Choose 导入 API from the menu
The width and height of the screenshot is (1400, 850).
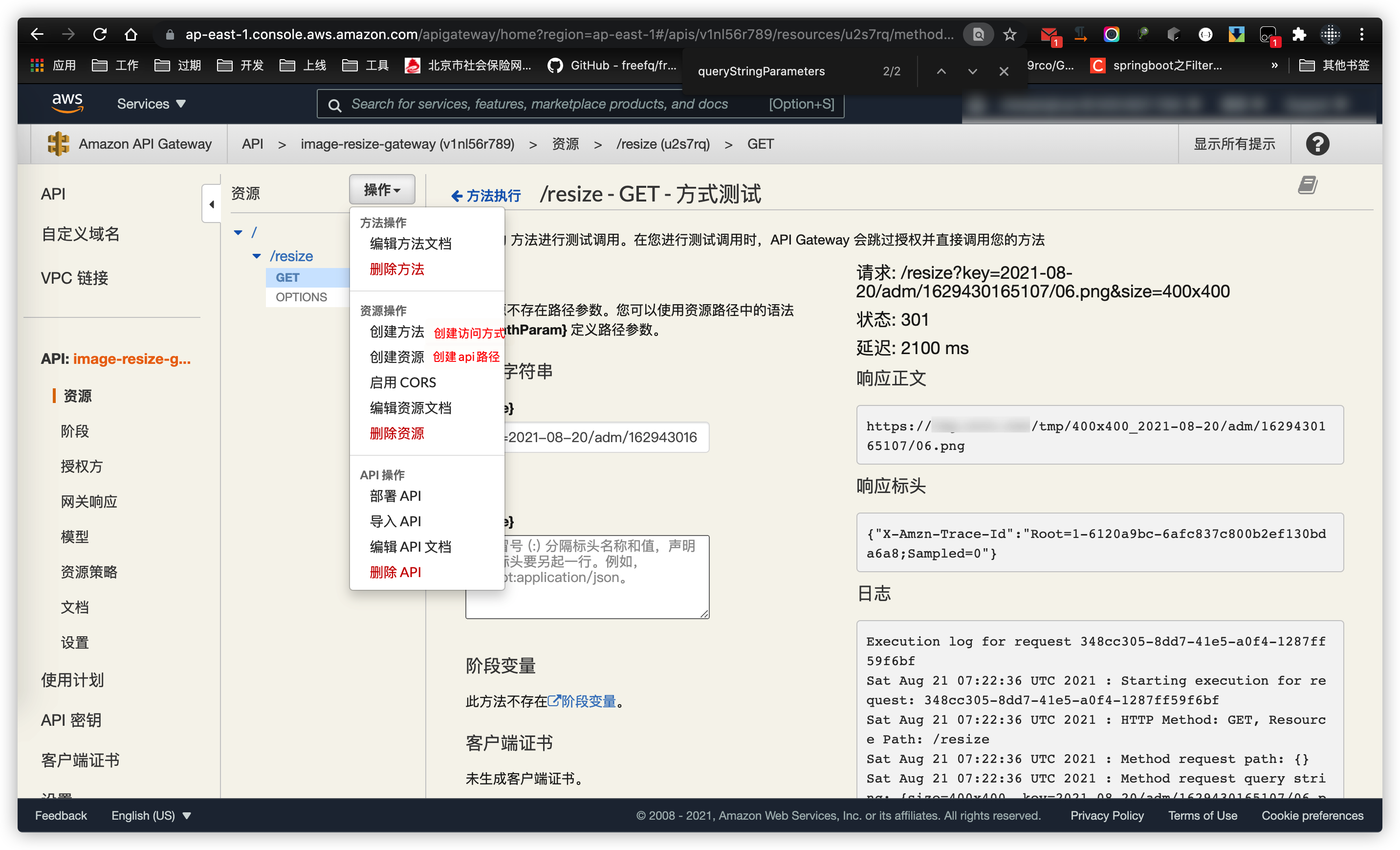coord(395,521)
